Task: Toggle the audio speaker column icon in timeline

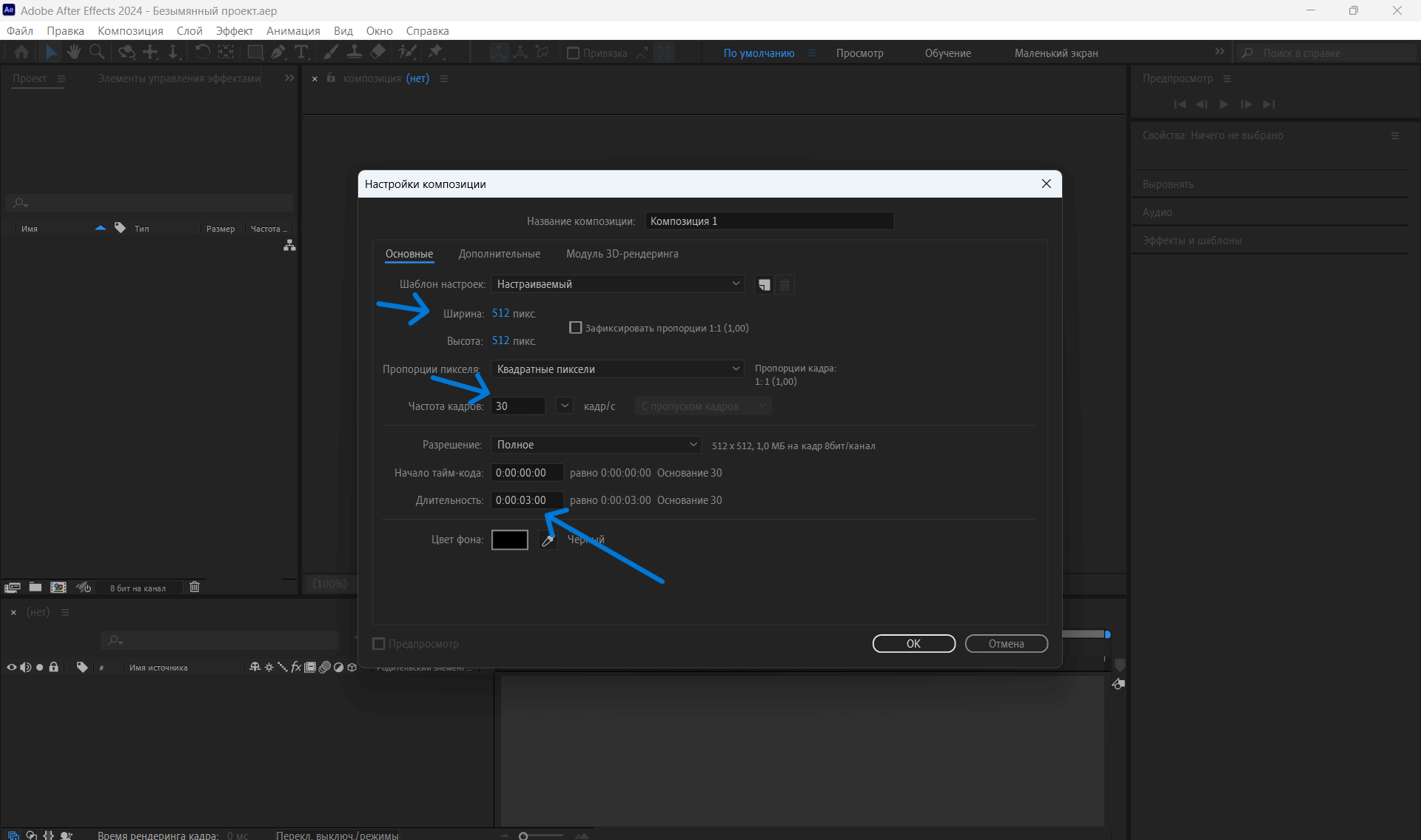Action: [26, 667]
